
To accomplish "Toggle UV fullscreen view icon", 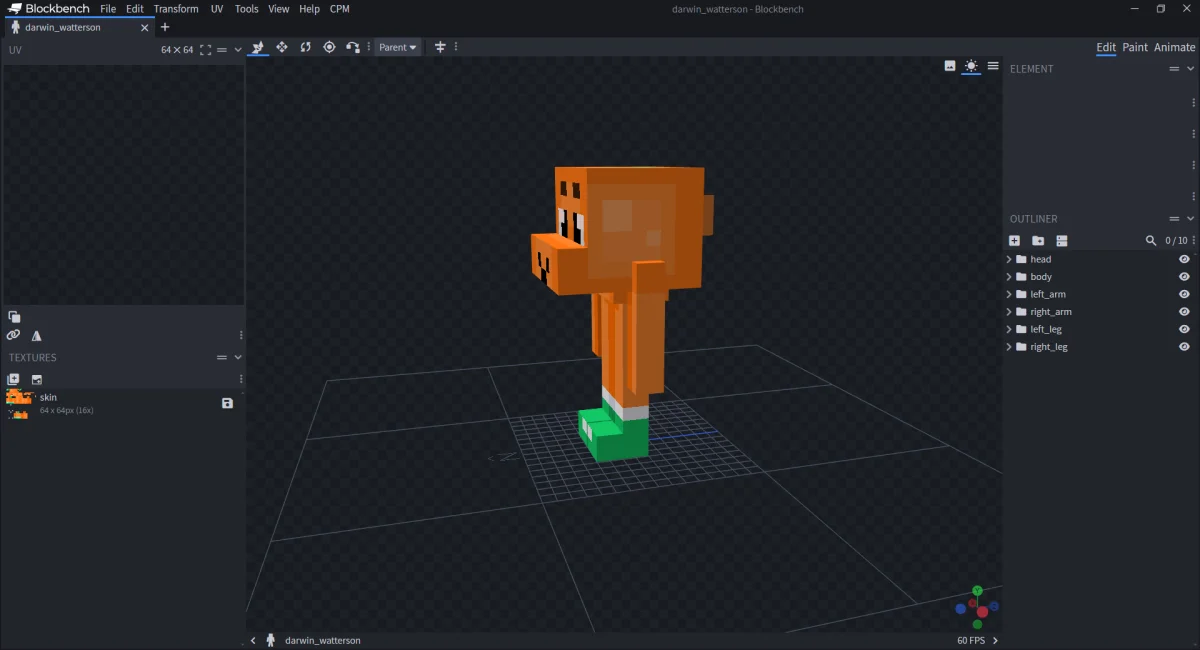I will [205, 50].
